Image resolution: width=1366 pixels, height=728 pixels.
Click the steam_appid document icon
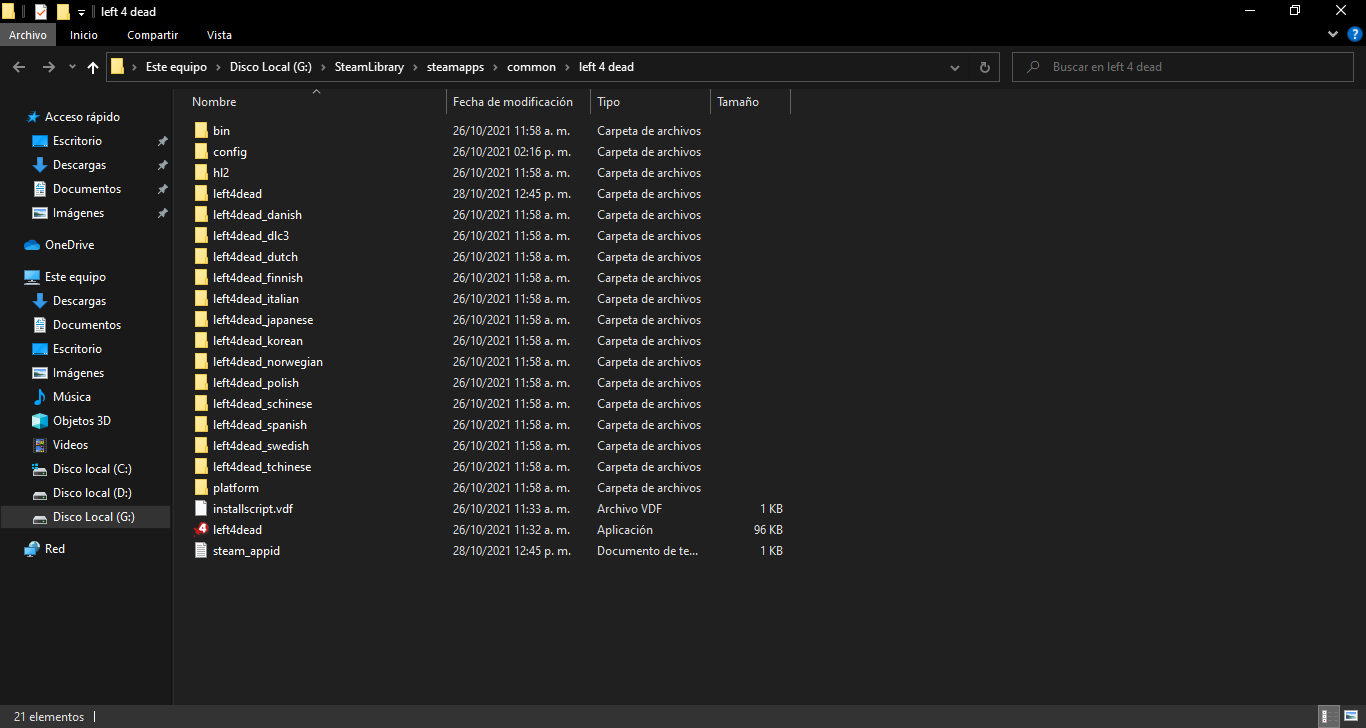click(201, 551)
